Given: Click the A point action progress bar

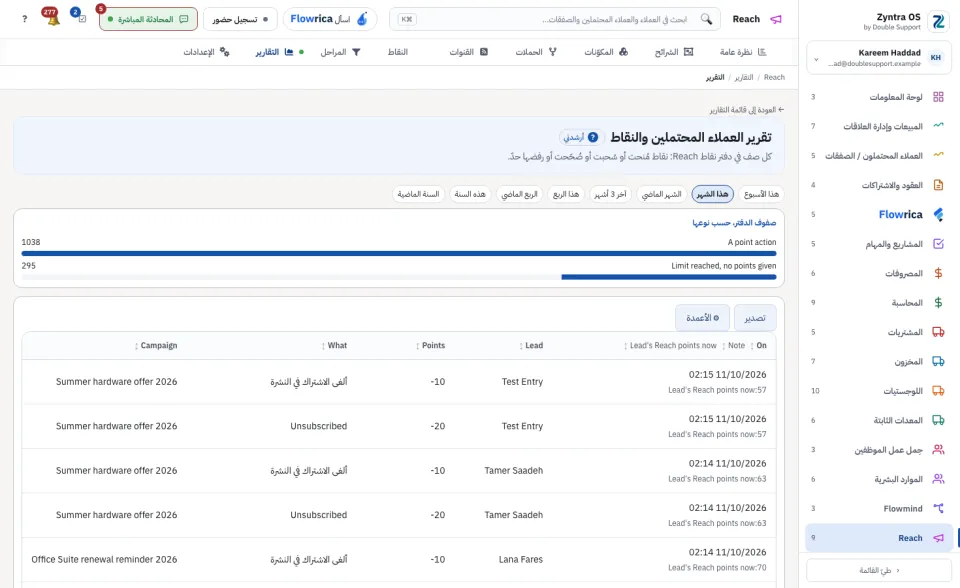Looking at the screenshot, I should (x=399, y=253).
